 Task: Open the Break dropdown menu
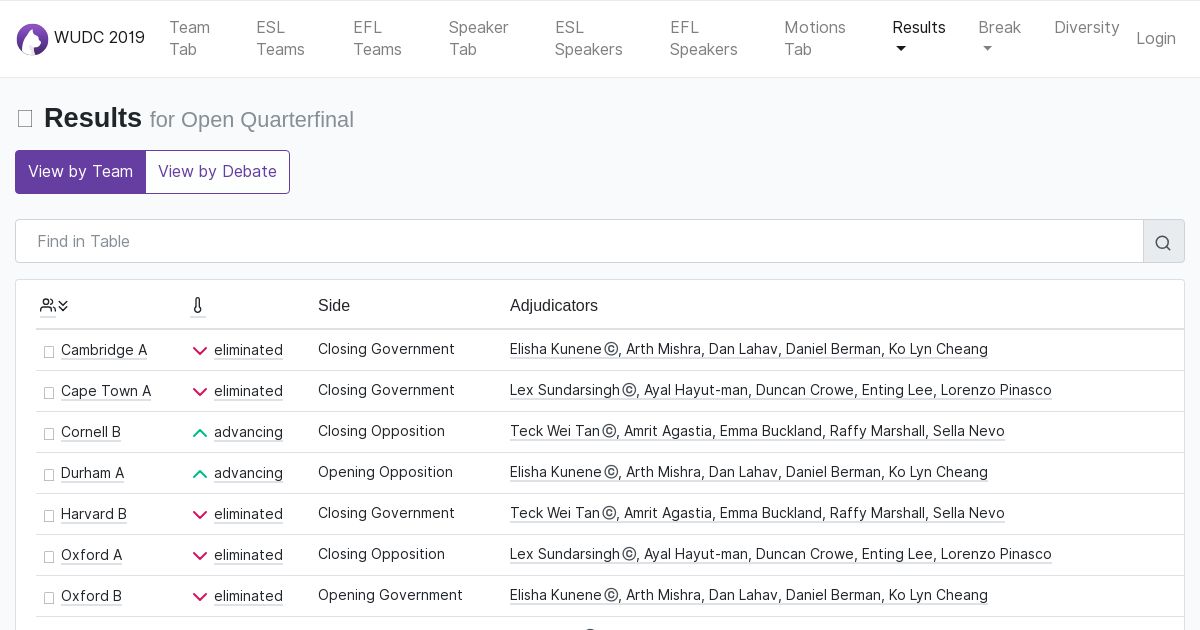(x=999, y=38)
